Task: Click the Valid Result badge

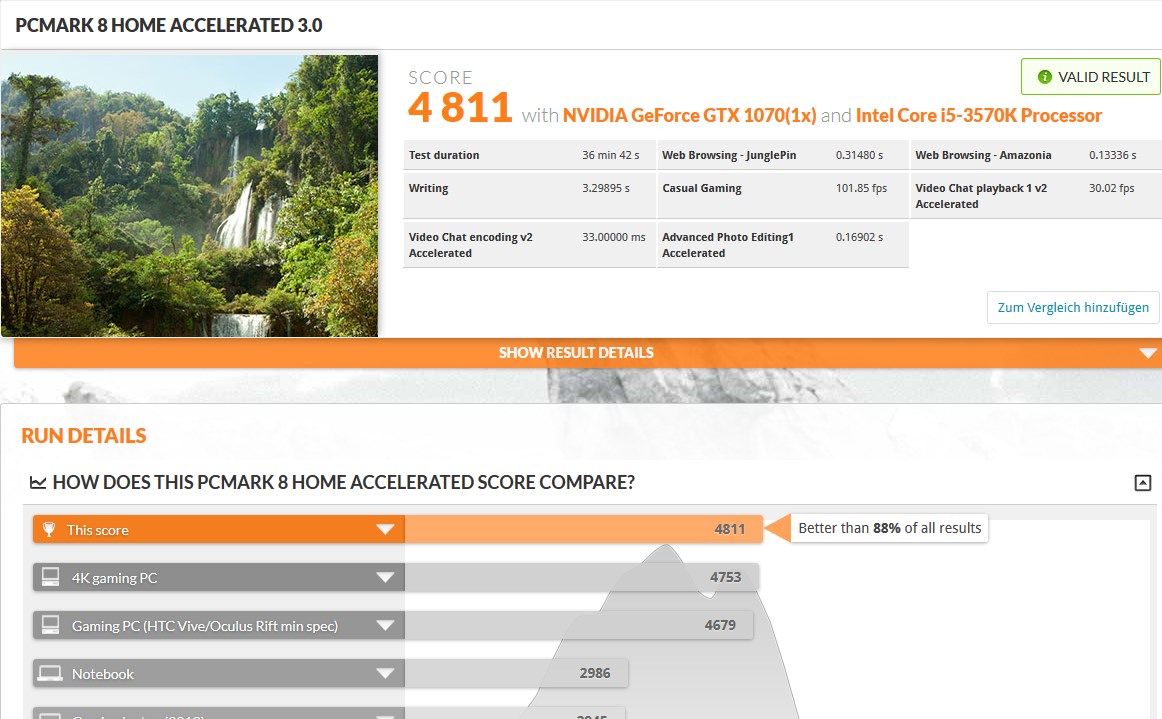Action: tap(1090, 77)
